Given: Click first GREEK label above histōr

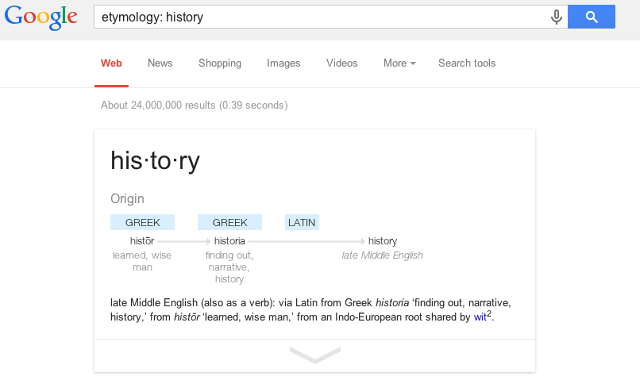Looking at the screenshot, I should point(142,222).
